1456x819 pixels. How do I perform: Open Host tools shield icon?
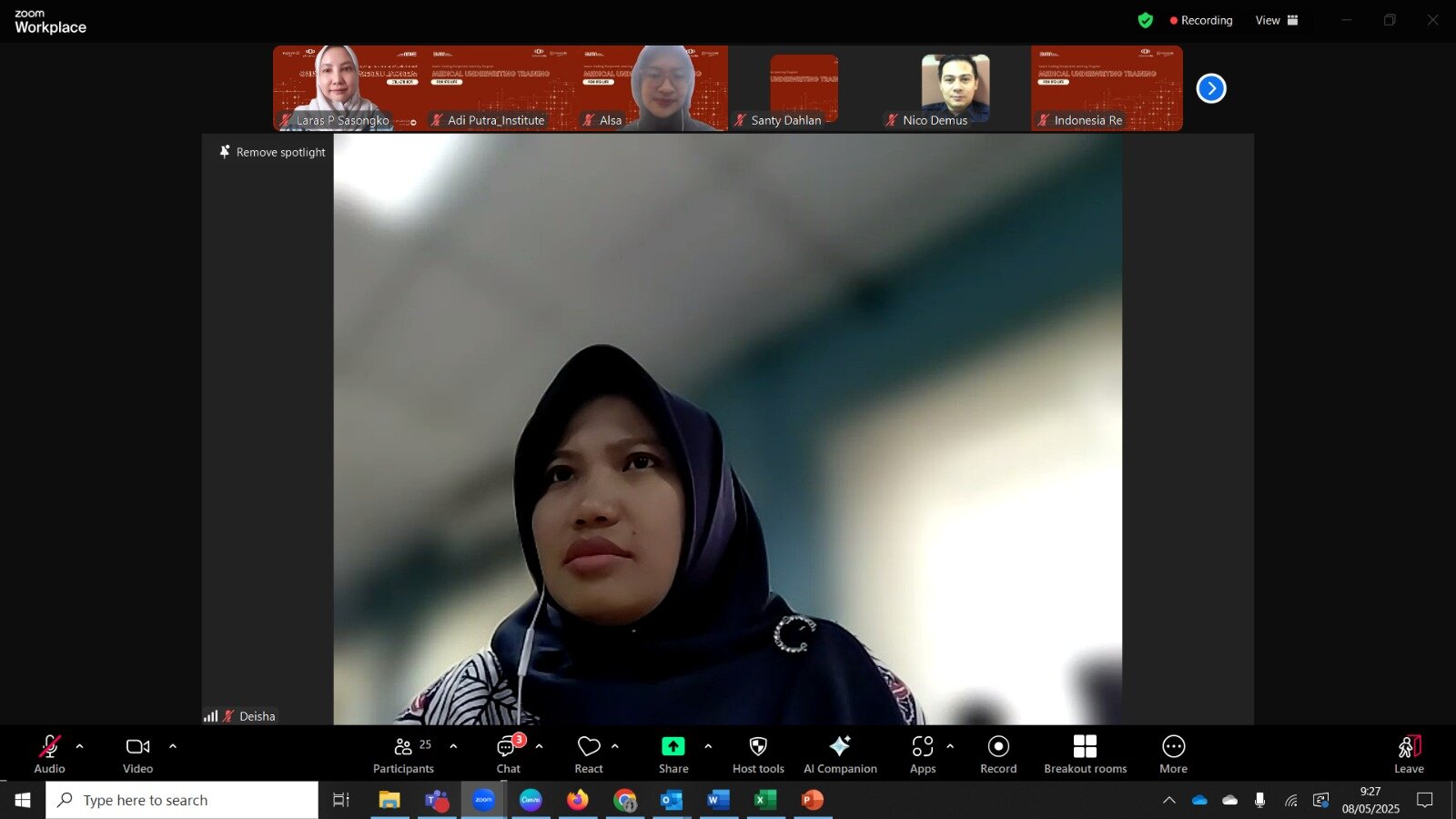[x=758, y=754]
